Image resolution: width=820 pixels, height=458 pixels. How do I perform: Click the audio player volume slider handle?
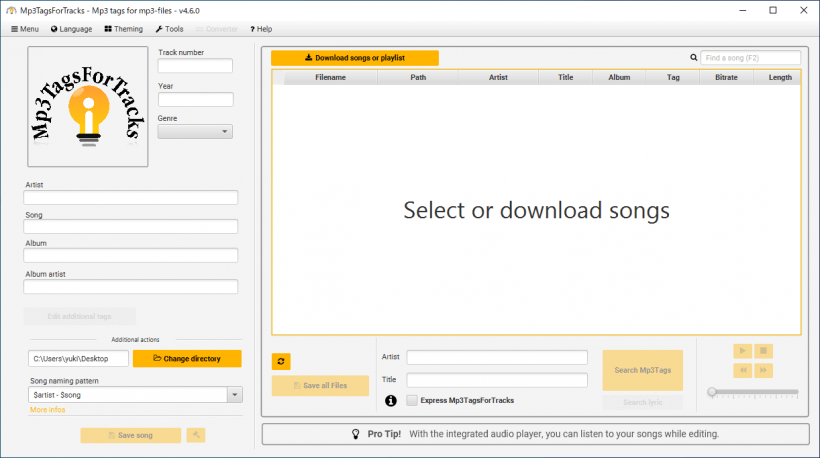(712, 392)
